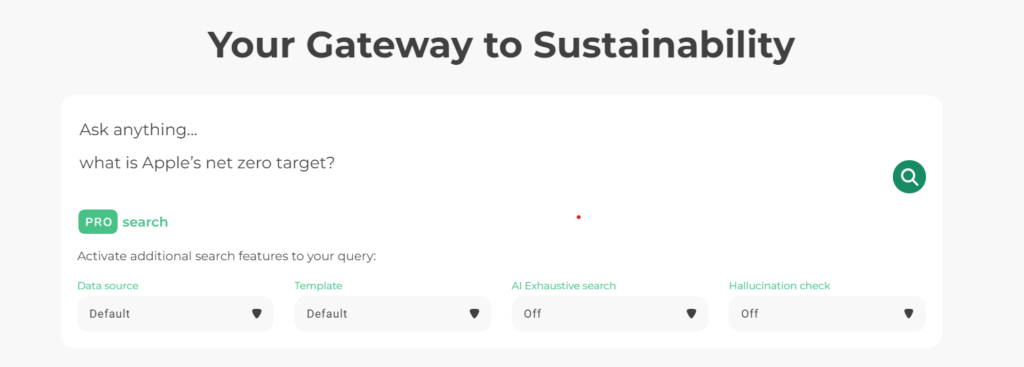Toggle AI Exhaustive search Off selector
Image resolution: width=1024 pixels, height=367 pixels.
610,313
